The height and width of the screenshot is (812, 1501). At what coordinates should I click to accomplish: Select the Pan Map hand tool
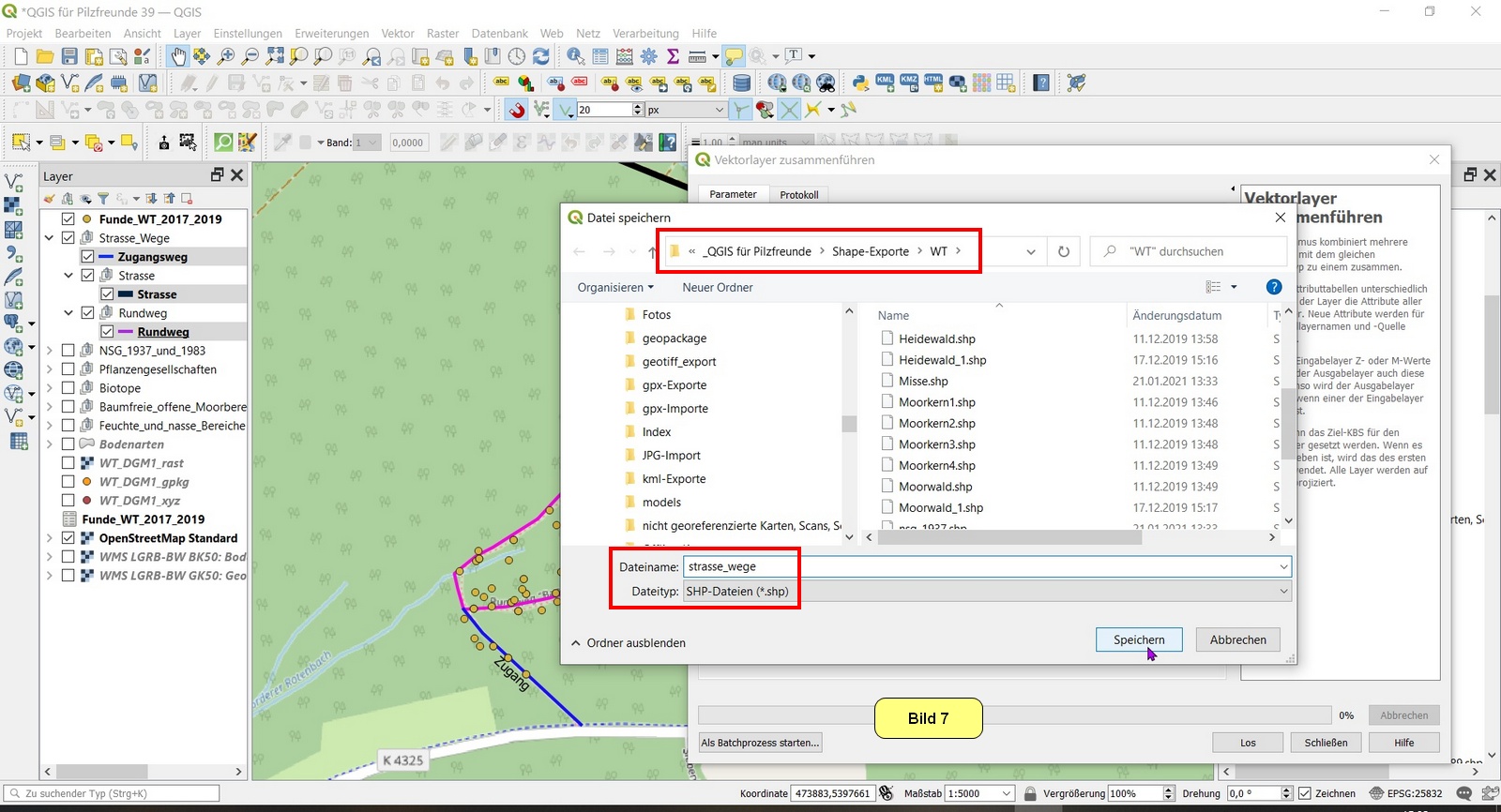coord(177,57)
